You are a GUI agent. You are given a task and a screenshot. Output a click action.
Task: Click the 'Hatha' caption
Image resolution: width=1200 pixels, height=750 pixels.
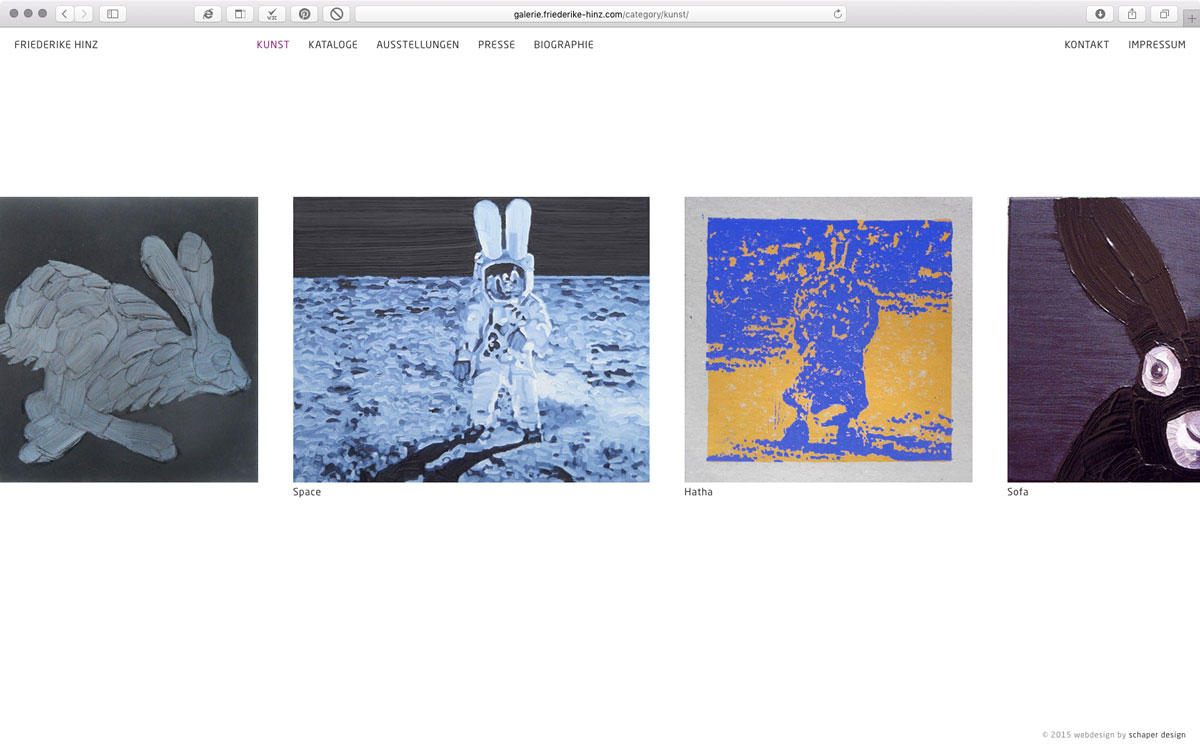point(698,492)
